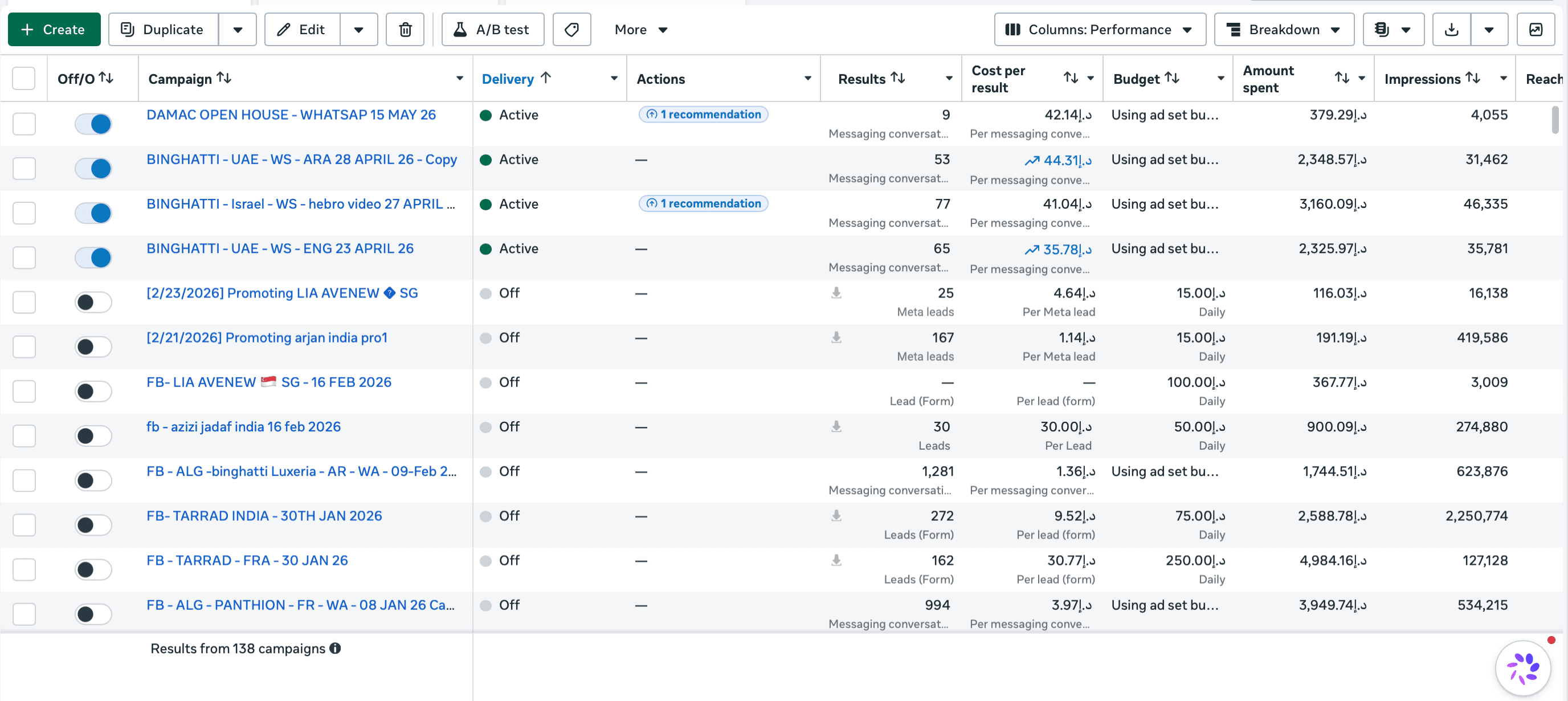Viewport: 1568px width, 701px height.
Task: Open the tag/label icon button
Action: pyautogui.click(x=571, y=29)
